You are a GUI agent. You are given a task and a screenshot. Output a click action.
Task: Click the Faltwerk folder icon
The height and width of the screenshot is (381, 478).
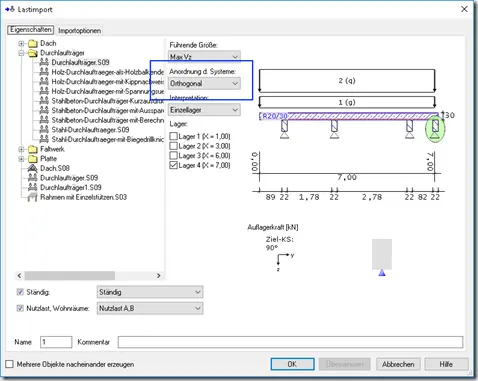pos(33,149)
